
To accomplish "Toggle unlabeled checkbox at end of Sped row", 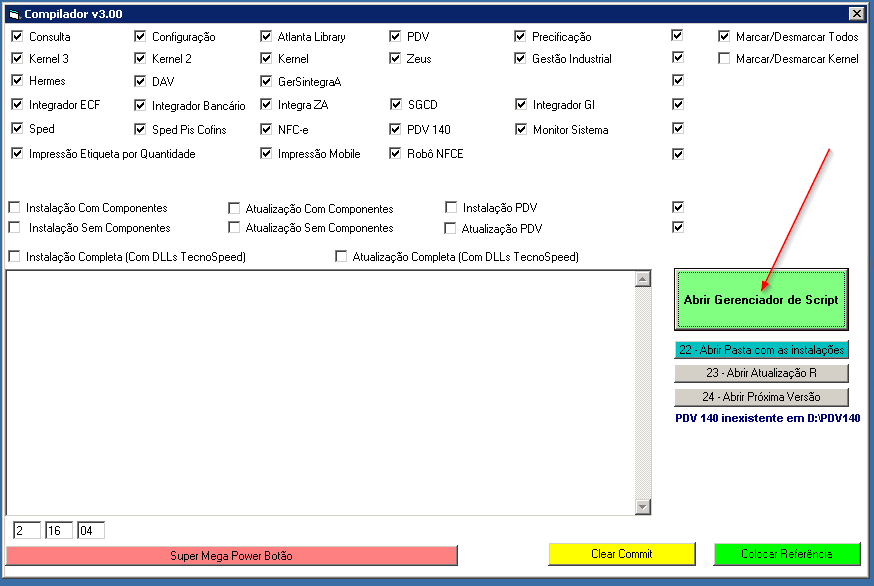I will [678, 128].
